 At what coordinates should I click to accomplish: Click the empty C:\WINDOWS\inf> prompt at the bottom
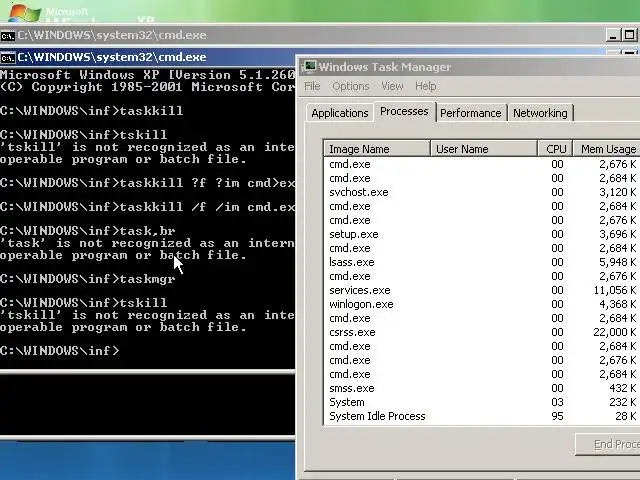tap(60, 351)
